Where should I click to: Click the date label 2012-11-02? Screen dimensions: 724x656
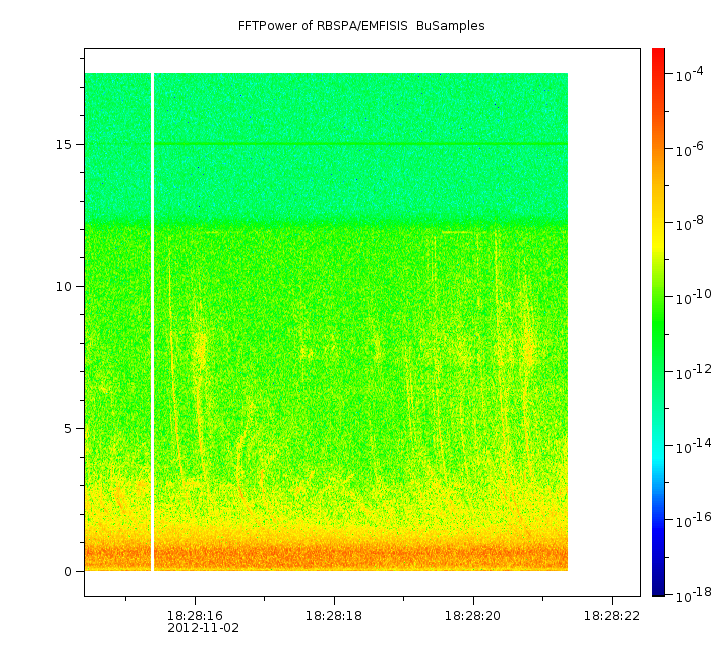point(203,628)
